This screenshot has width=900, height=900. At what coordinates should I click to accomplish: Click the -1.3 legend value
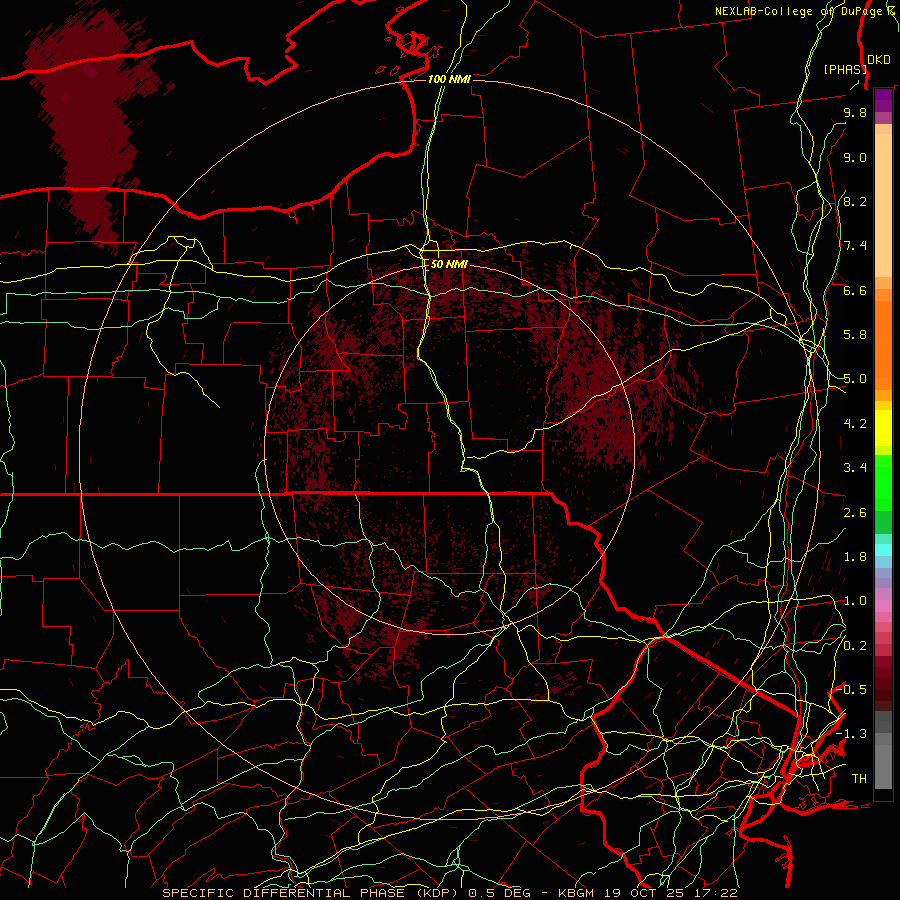(x=852, y=734)
